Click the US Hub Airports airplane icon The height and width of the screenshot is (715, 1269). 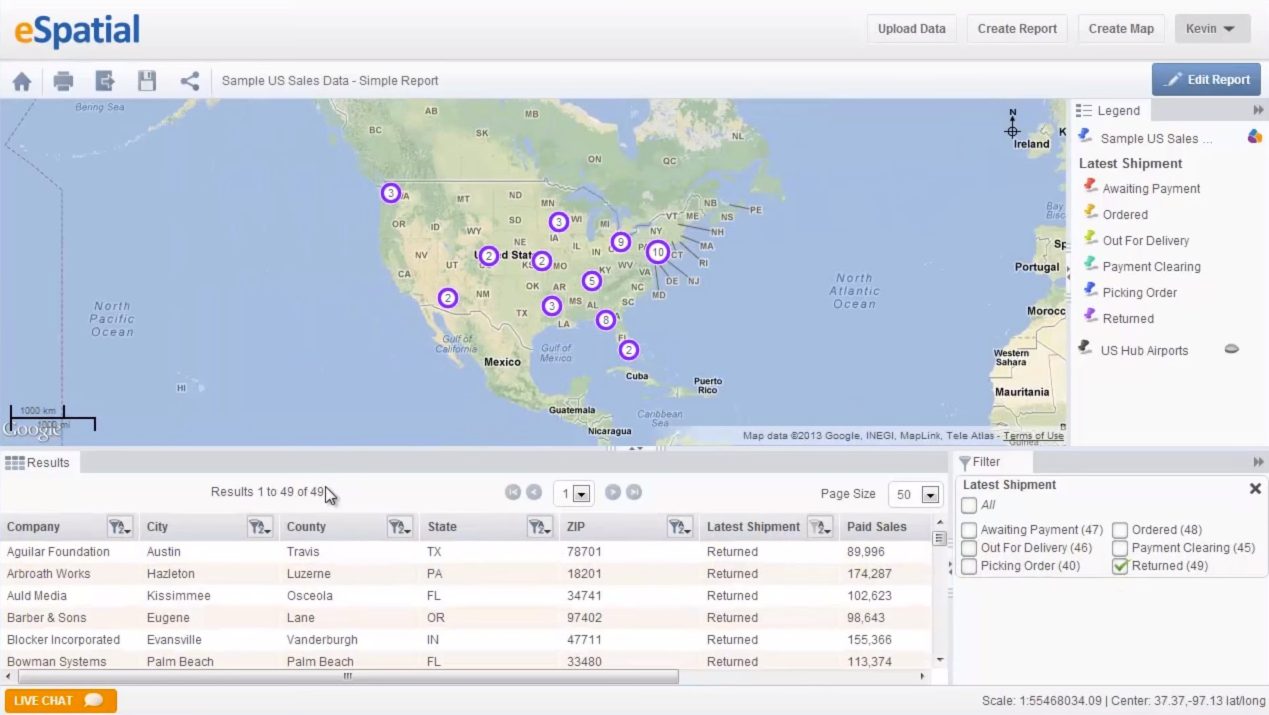click(x=1084, y=348)
